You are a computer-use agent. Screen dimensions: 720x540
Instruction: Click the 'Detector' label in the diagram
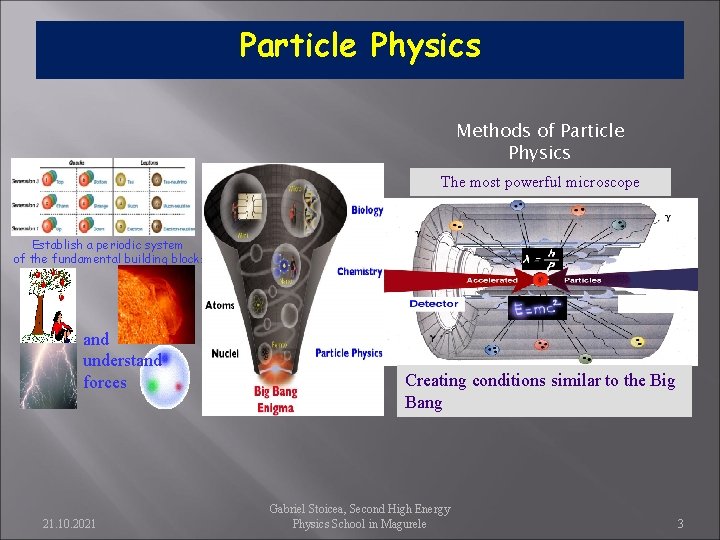point(433,304)
